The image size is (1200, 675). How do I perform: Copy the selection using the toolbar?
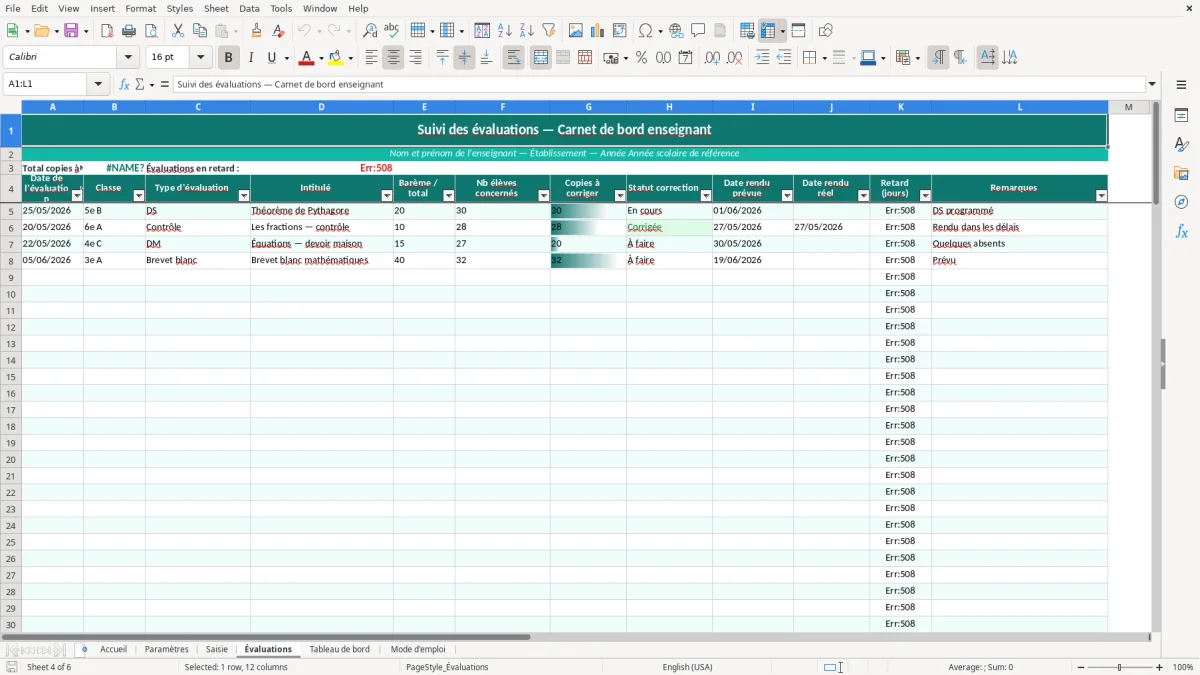pyautogui.click(x=200, y=31)
